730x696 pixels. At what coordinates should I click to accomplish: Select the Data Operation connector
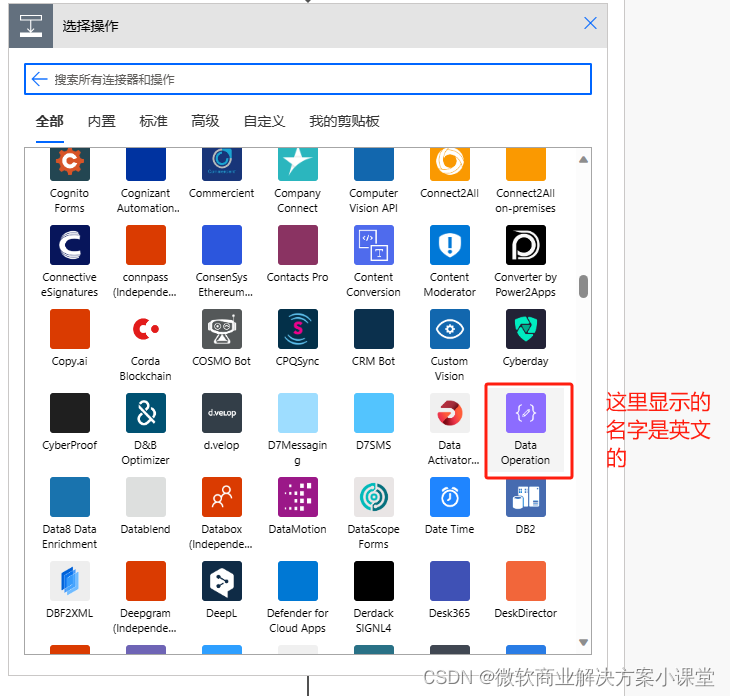pos(526,413)
